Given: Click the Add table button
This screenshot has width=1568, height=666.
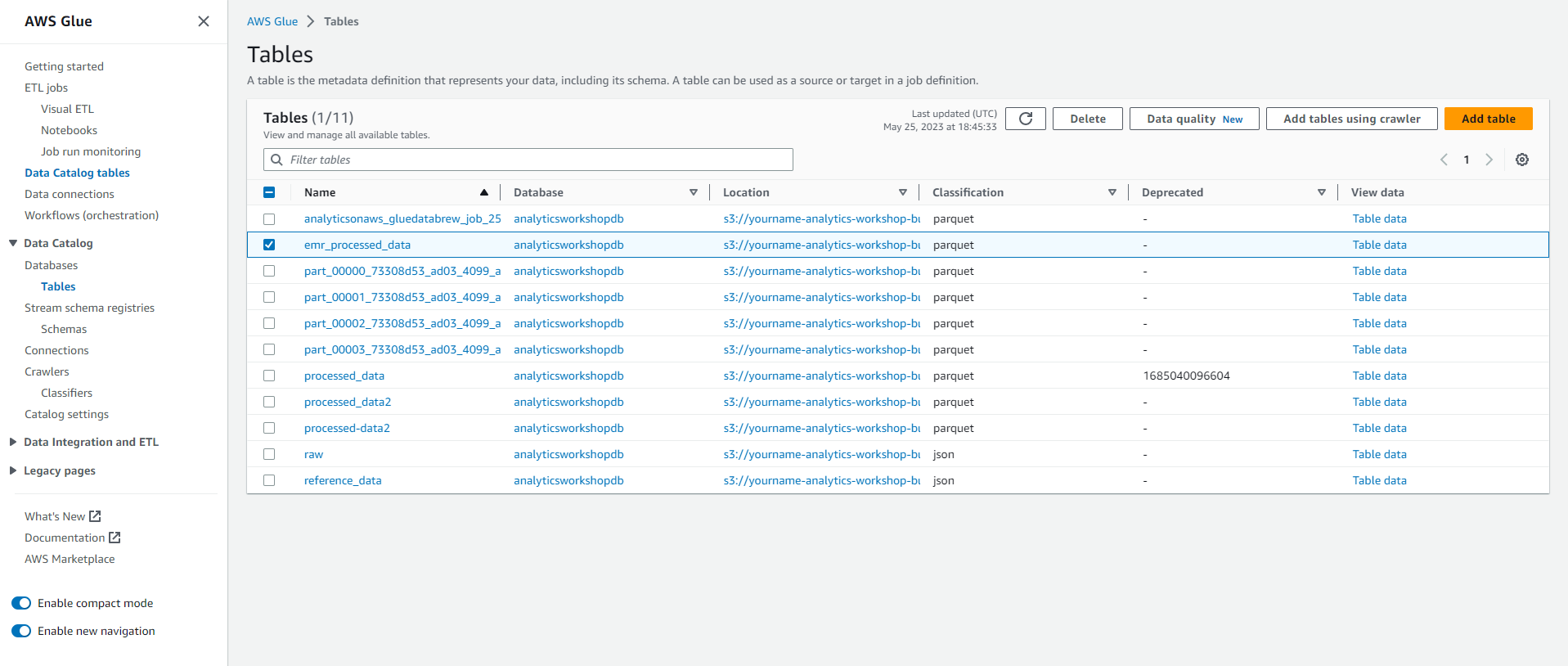Looking at the screenshot, I should [x=1489, y=119].
